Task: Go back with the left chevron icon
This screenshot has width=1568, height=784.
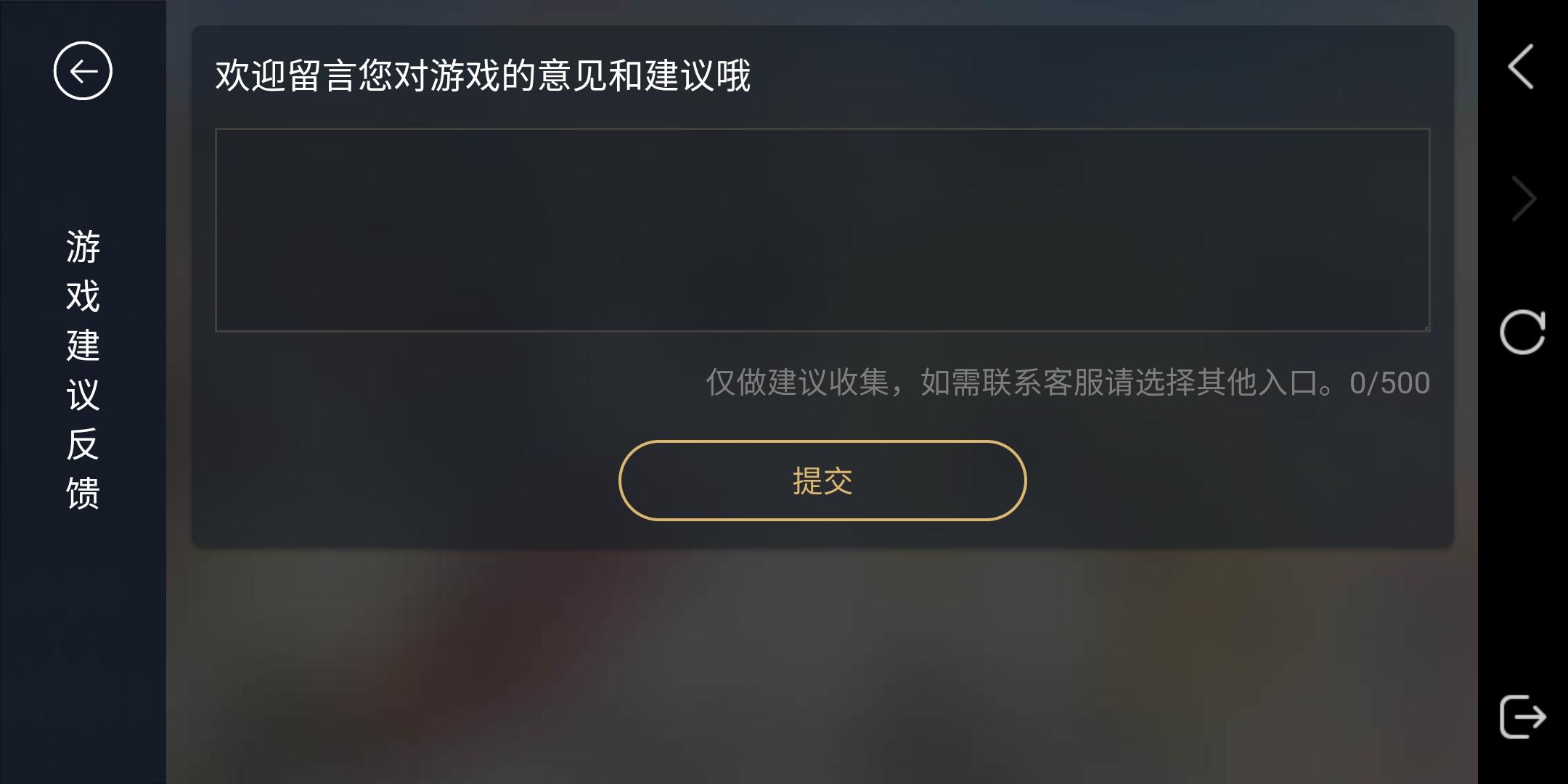Action: [1522, 66]
